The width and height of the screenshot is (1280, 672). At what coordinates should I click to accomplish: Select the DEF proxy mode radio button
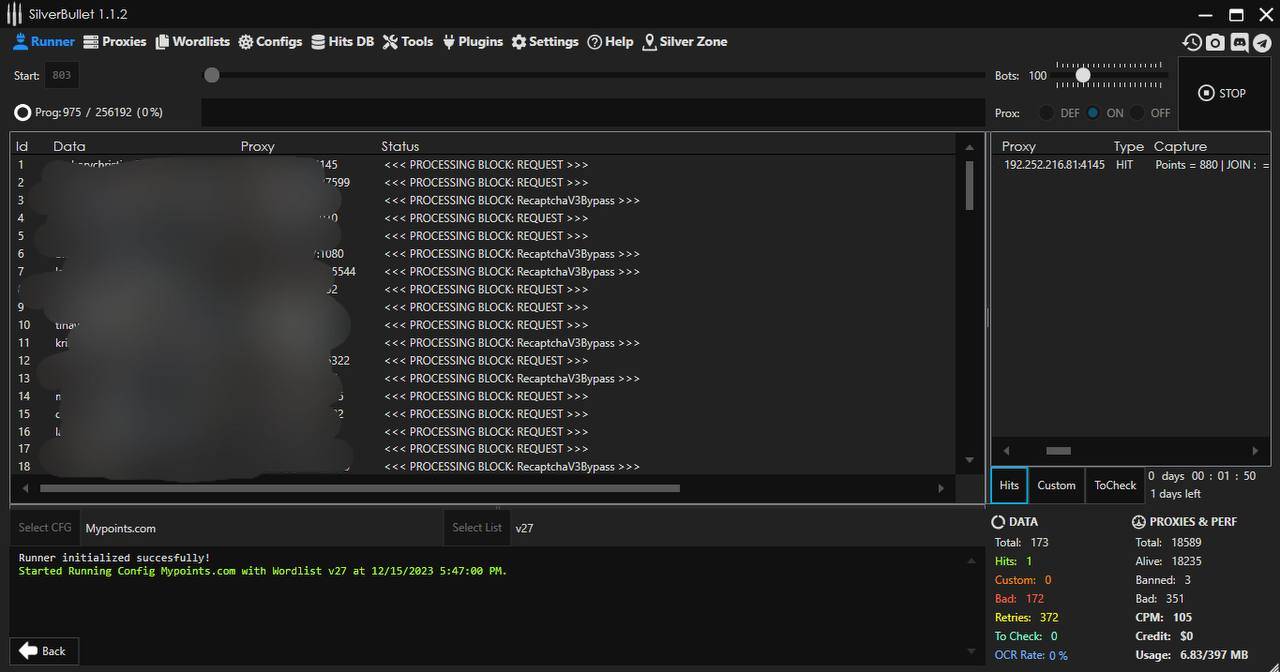[1046, 113]
